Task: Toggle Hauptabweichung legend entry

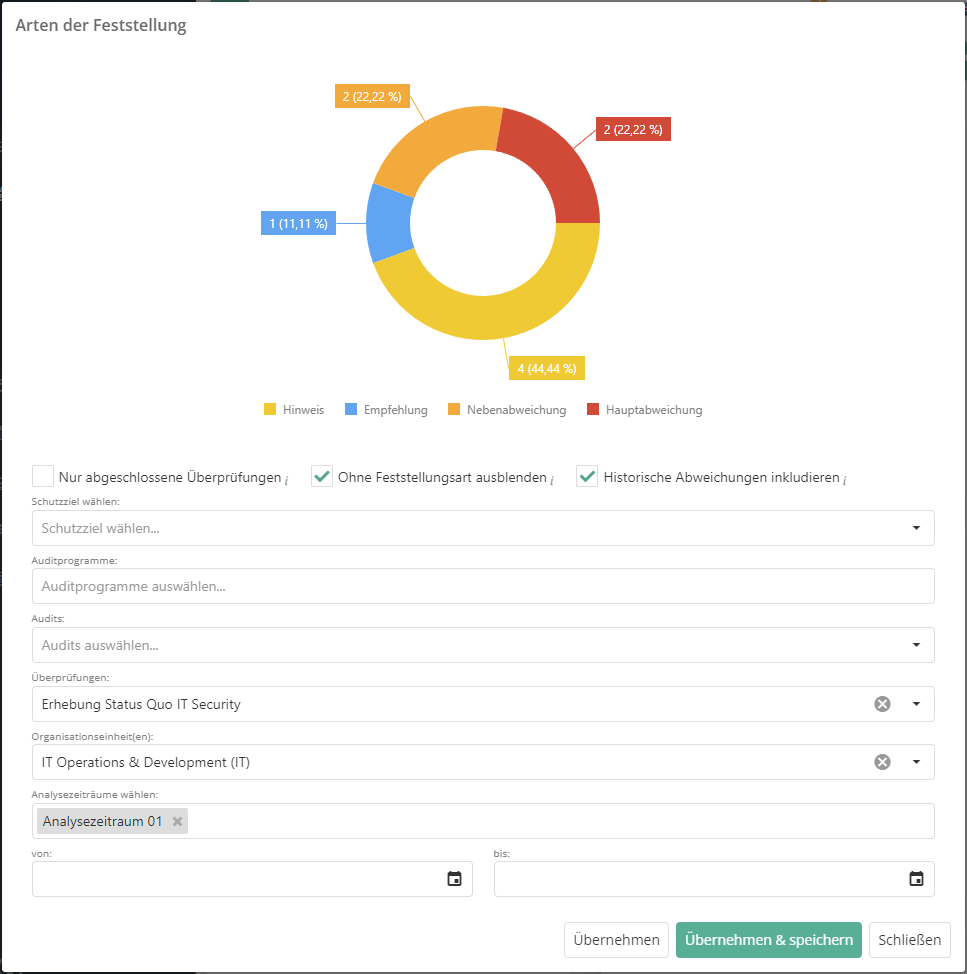Action: click(x=644, y=410)
